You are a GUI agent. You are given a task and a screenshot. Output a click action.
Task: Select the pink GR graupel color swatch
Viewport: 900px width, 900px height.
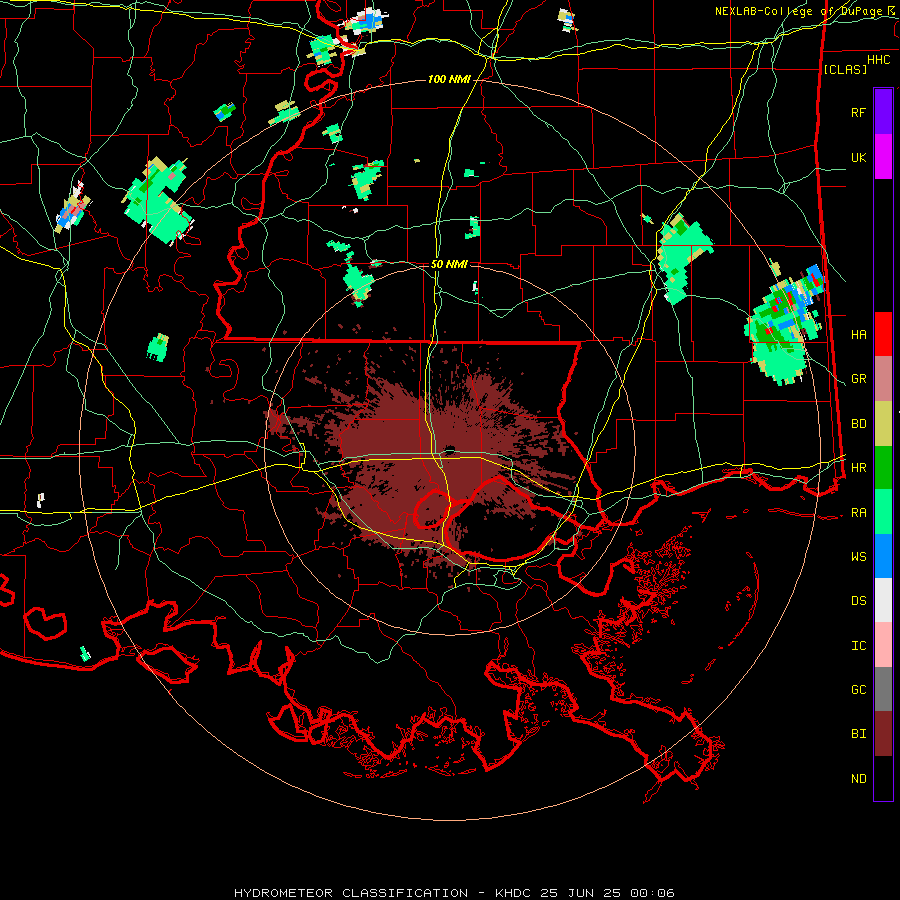click(x=883, y=379)
